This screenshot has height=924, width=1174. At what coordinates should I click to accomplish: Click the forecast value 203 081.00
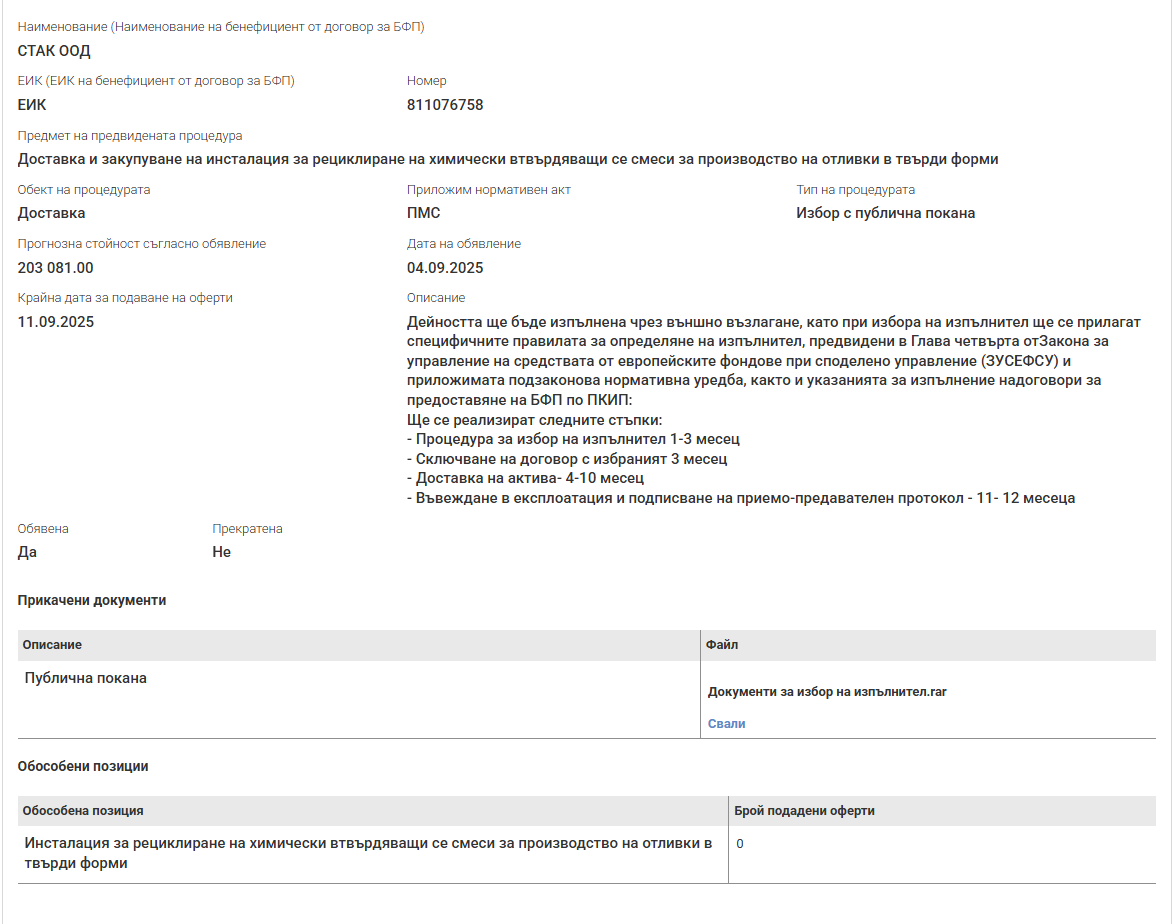pos(56,268)
